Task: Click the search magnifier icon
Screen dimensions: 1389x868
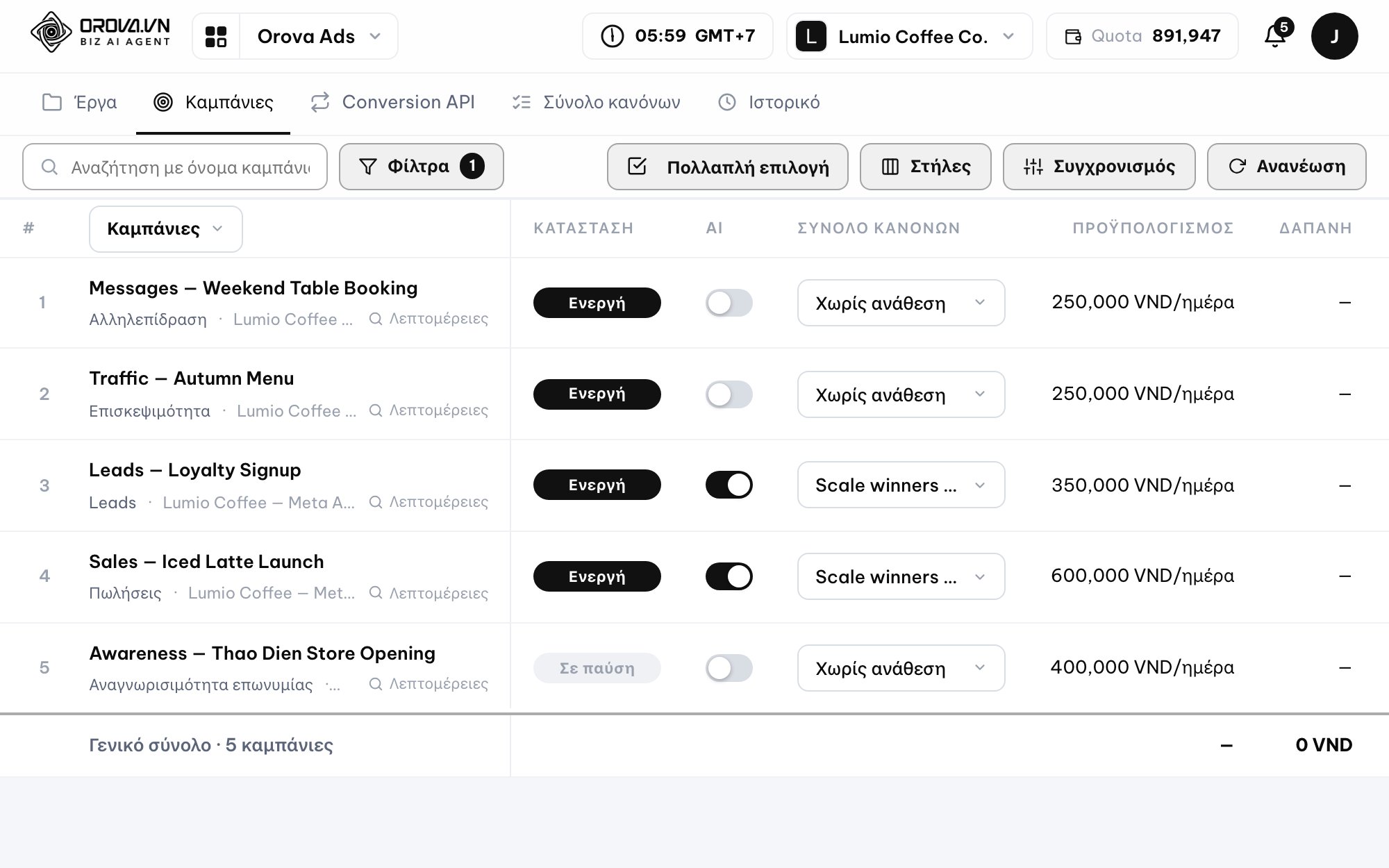Action: [x=49, y=167]
